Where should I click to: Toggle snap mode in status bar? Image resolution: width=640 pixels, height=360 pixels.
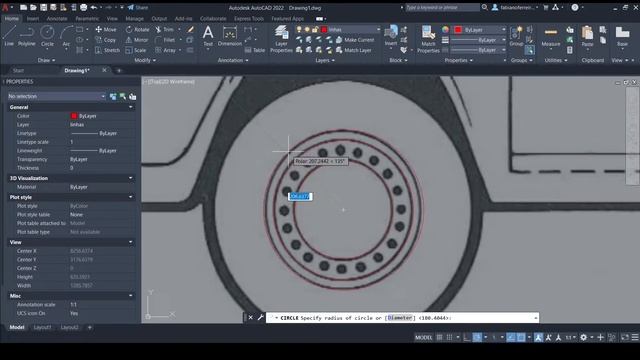[x=449, y=337]
